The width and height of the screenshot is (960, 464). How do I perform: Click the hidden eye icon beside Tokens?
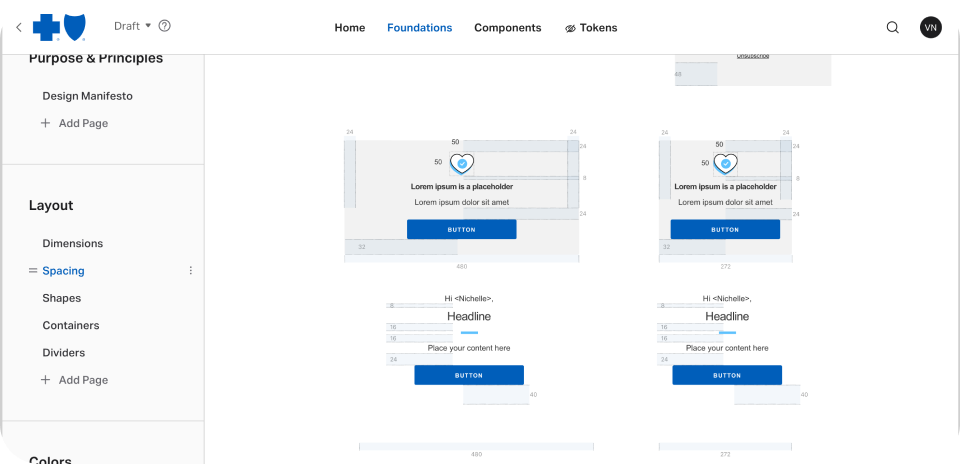tap(571, 28)
